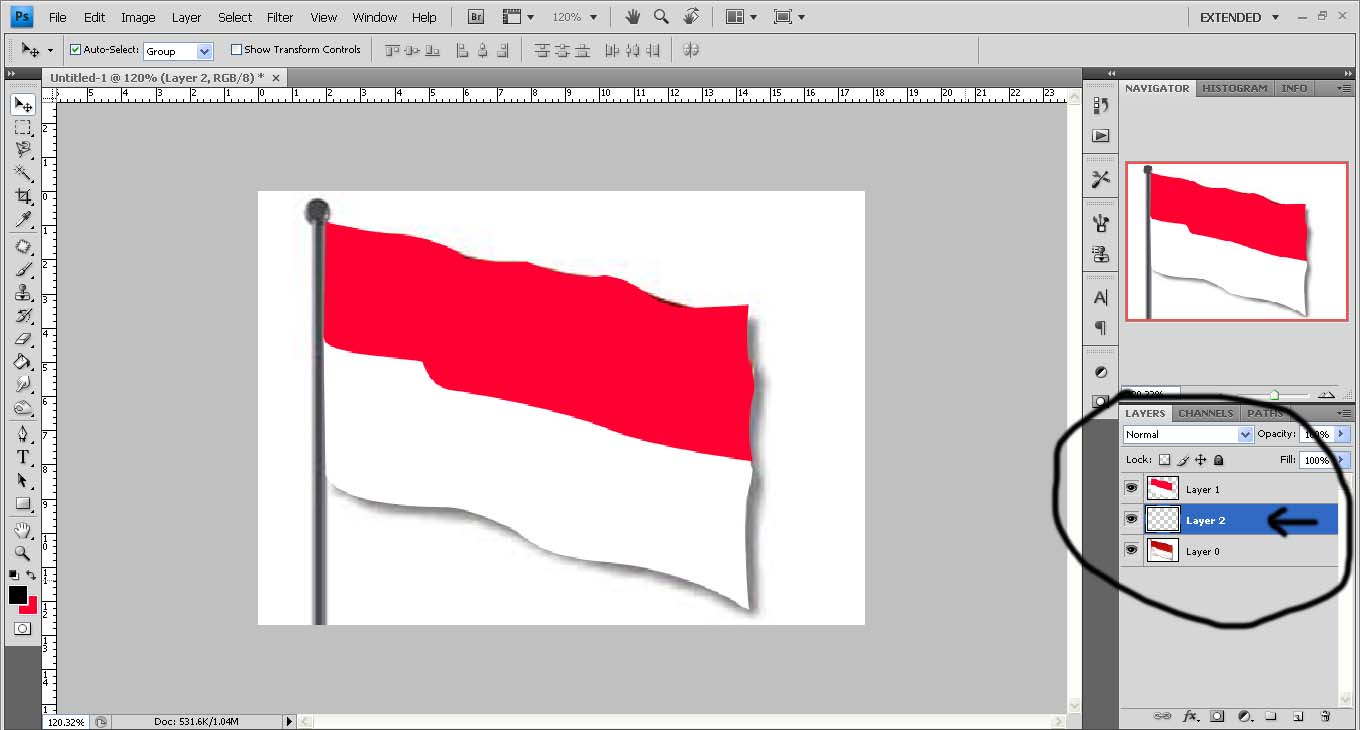Uncheck the Auto-Select checkbox
Image resolution: width=1360 pixels, height=730 pixels.
click(75, 49)
